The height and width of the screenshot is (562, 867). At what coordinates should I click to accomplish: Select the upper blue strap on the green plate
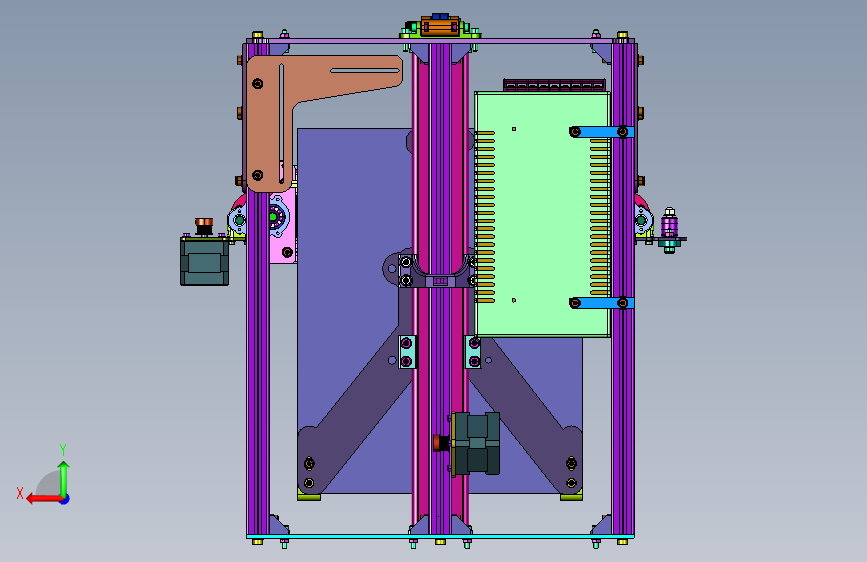(602, 132)
